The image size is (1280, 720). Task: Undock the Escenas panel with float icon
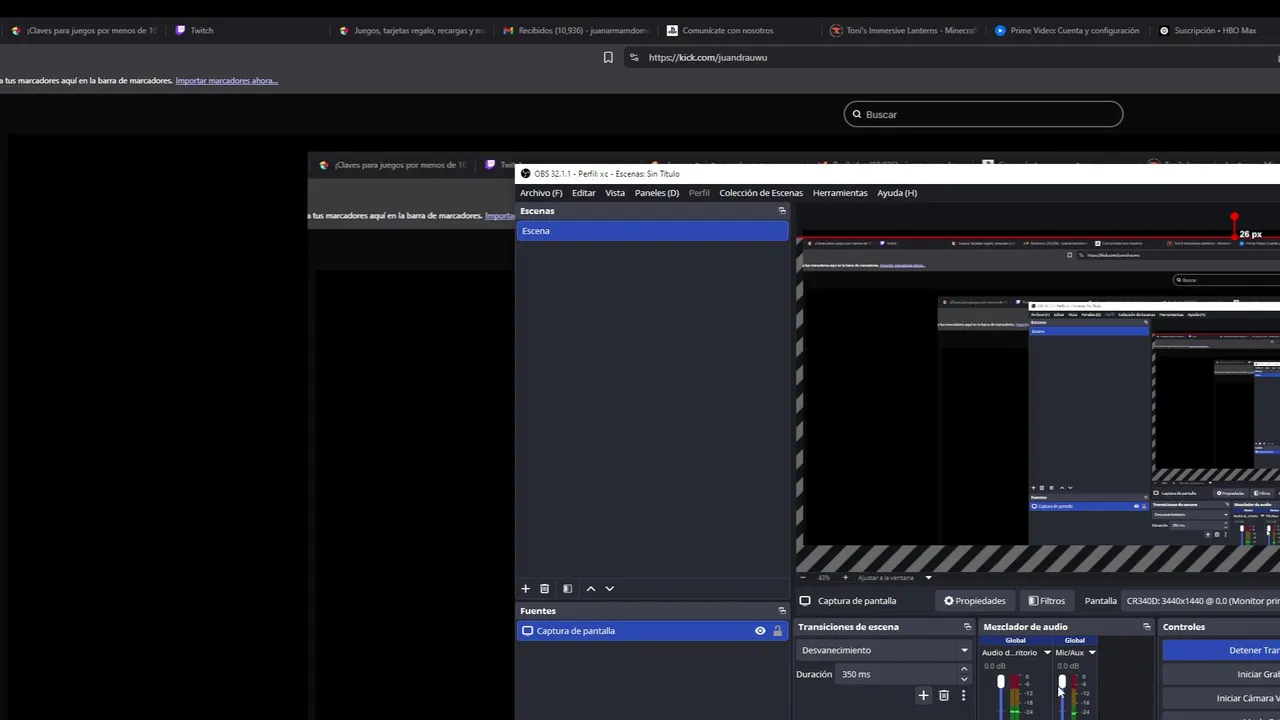[x=782, y=211]
